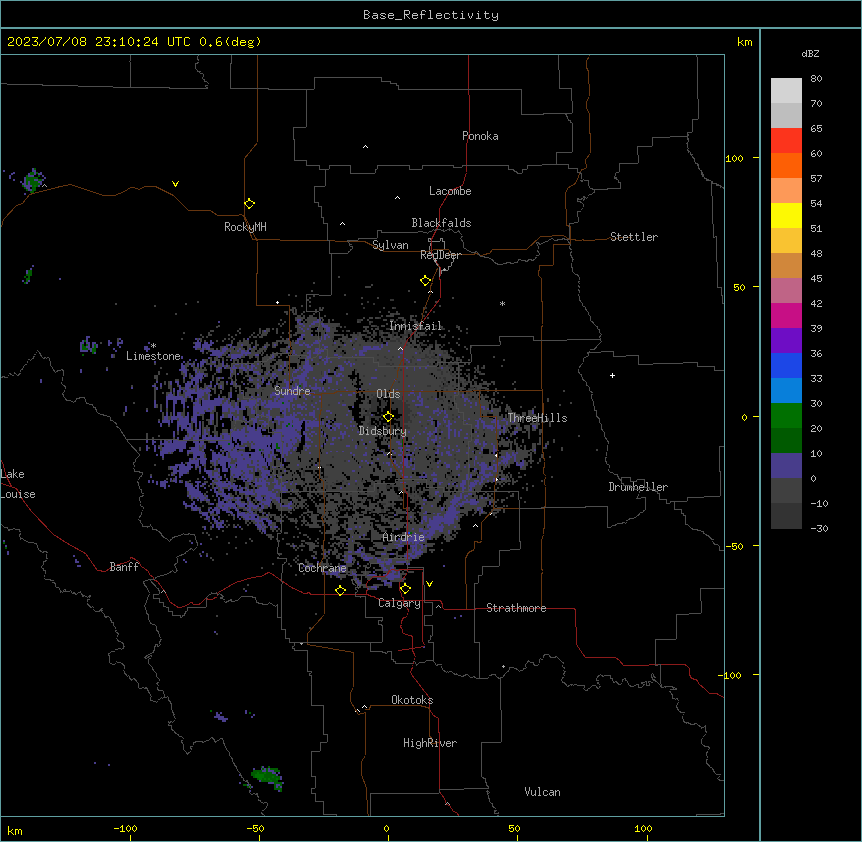
Task: Click the Olds town label
Action: tap(388, 394)
